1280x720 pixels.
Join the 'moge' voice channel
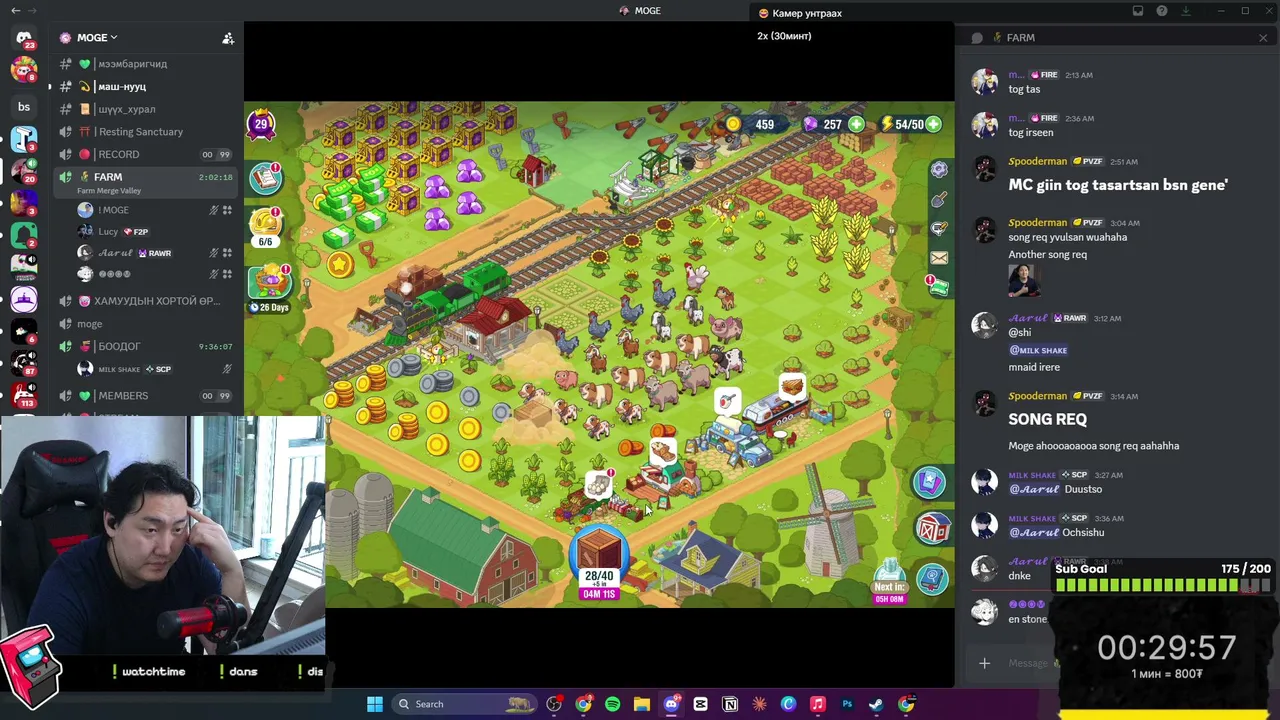[x=146, y=324]
